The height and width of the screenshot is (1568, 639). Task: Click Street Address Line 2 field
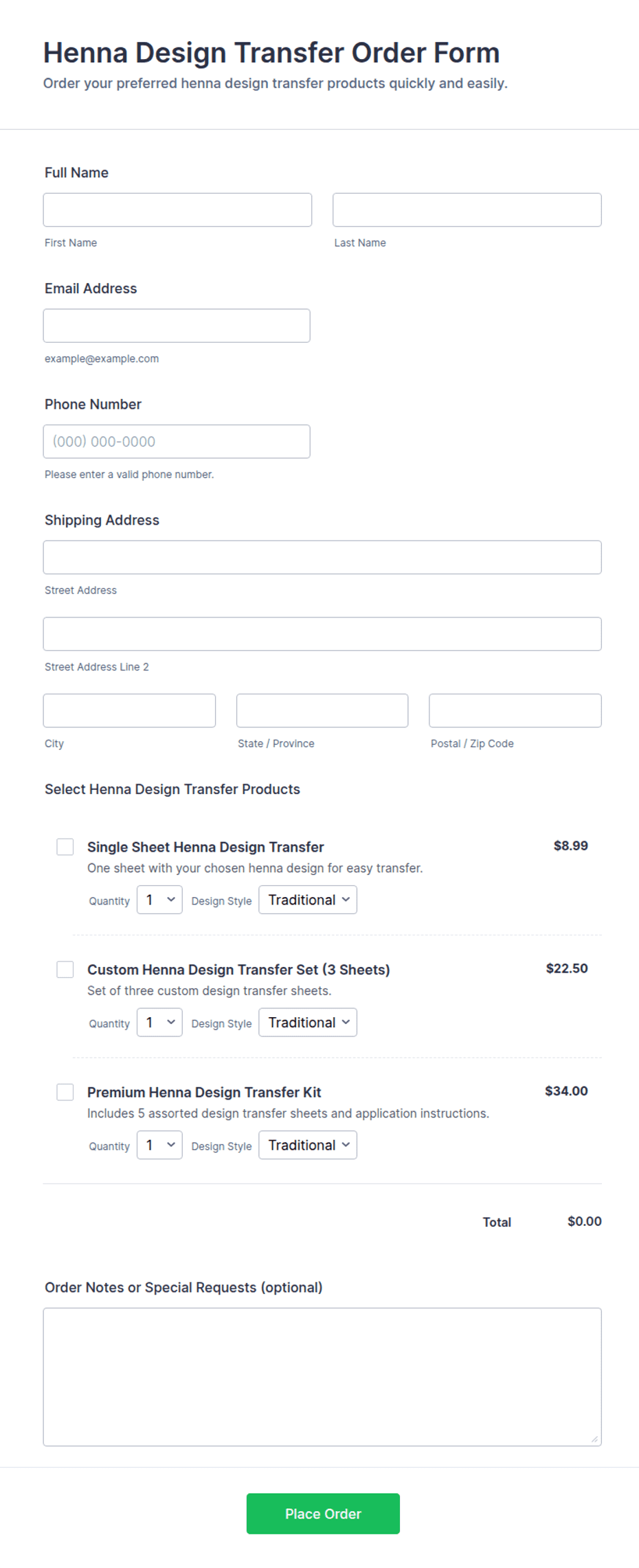322,634
